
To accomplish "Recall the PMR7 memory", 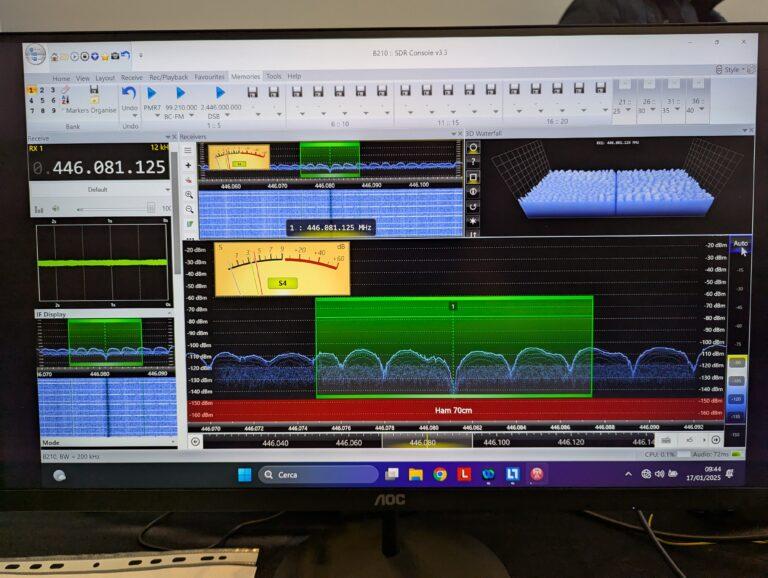I will point(152,98).
